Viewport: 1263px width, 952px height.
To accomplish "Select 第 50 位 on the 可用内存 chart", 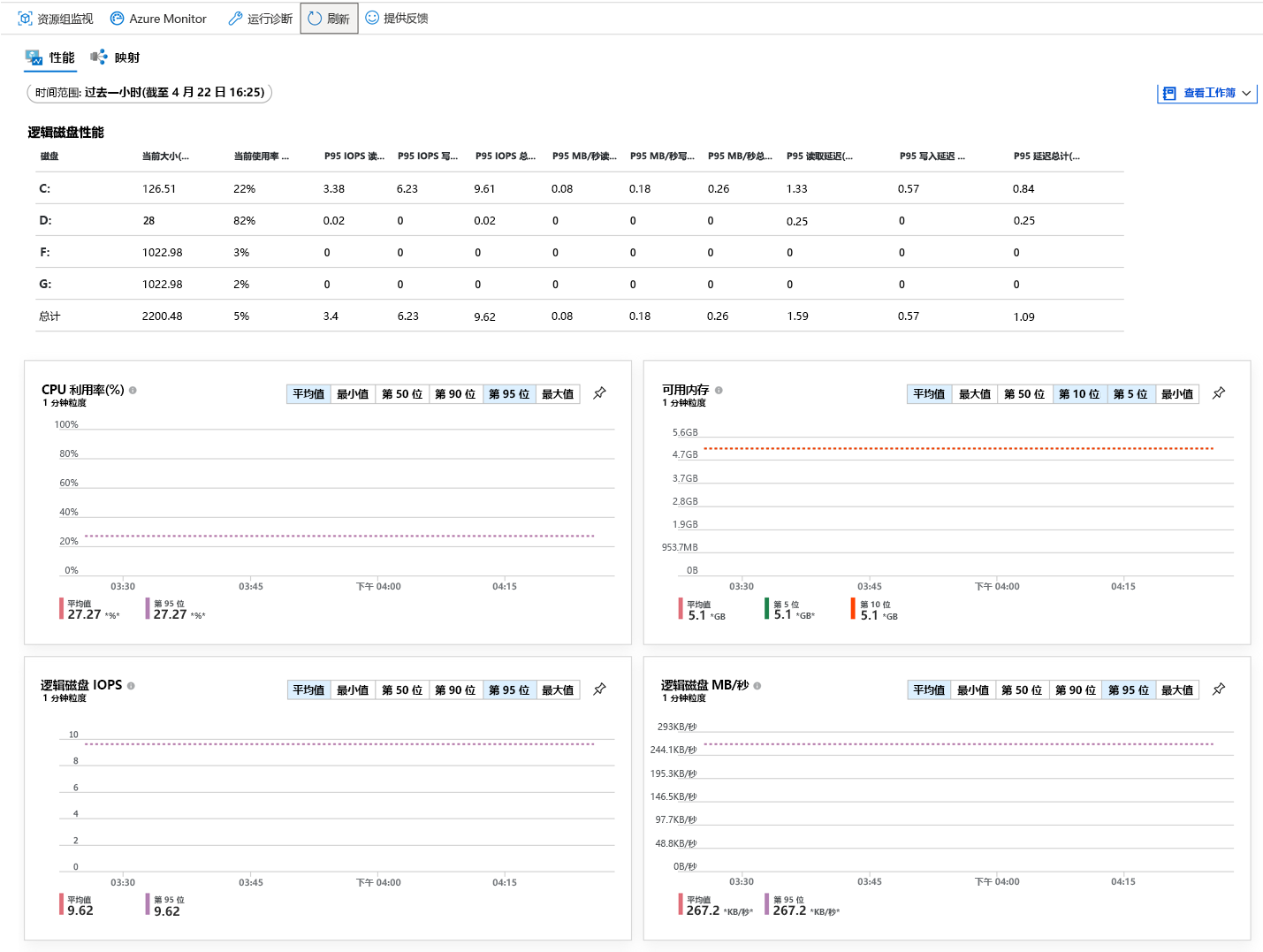I will pyautogui.click(x=1024, y=393).
